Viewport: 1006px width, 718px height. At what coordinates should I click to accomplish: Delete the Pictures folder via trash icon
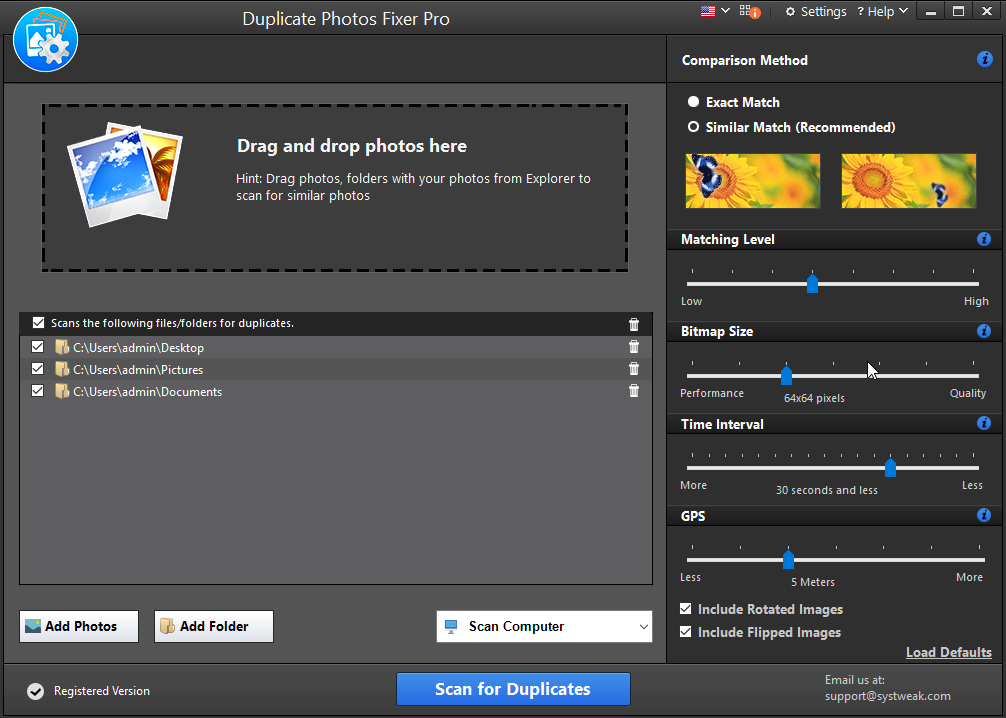633,368
